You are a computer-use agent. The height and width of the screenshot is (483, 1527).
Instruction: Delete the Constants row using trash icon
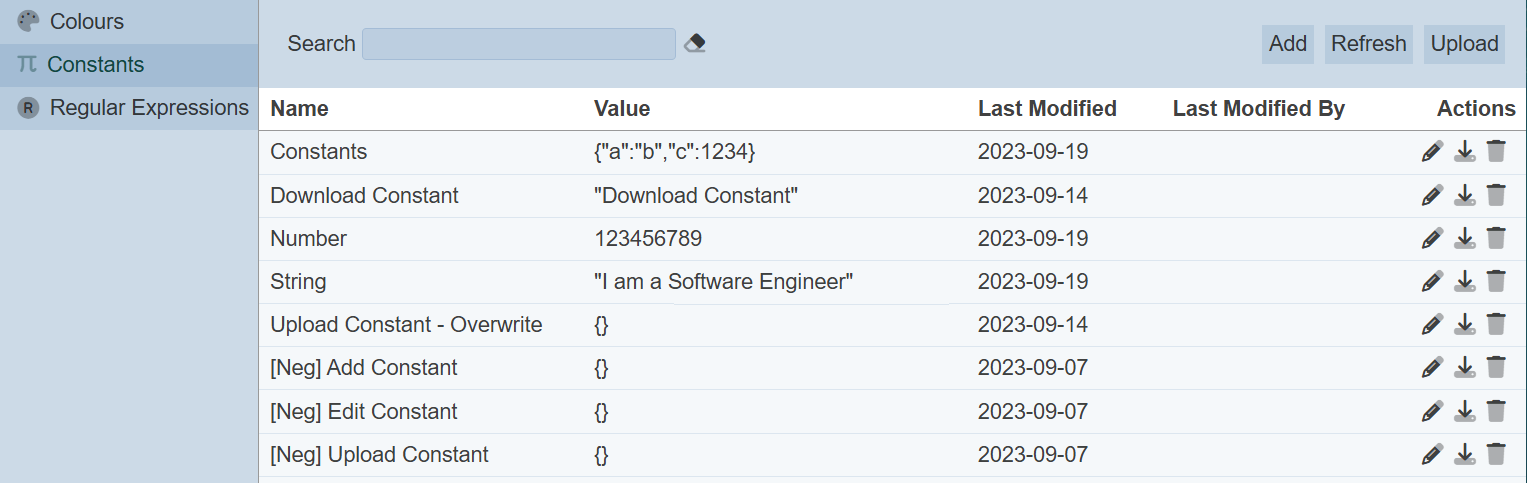(1496, 152)
